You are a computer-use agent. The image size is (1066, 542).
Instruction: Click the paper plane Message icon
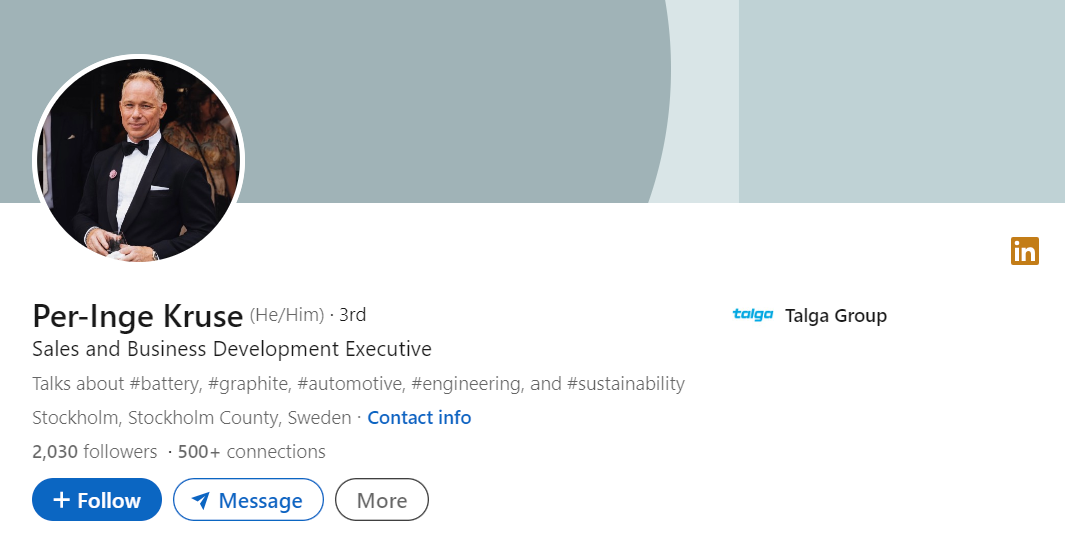(201, 500)
